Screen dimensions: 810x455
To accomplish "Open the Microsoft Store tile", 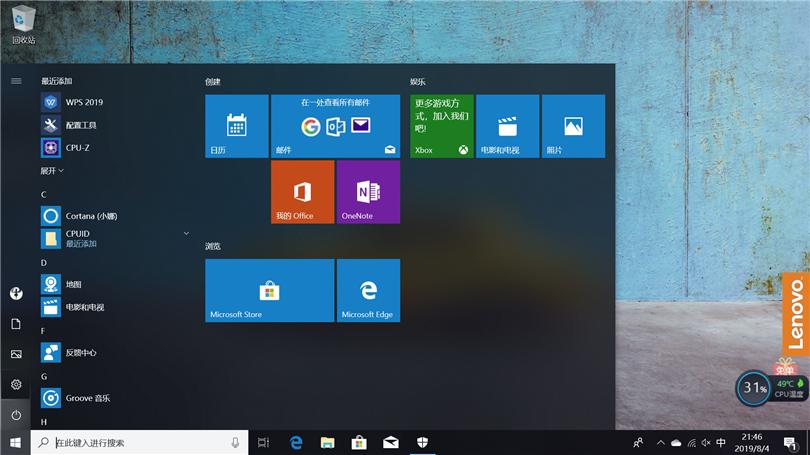I will click(x=269, y=290).
